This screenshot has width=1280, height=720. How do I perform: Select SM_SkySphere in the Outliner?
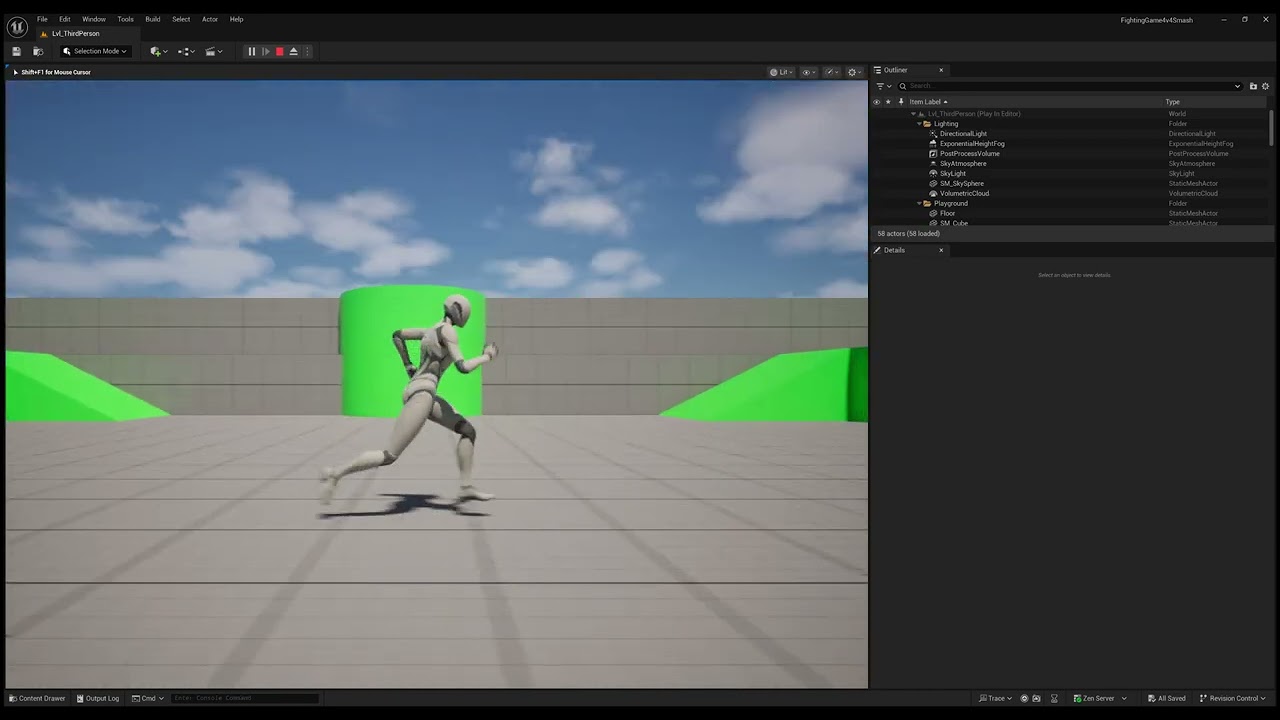[961, 184]
